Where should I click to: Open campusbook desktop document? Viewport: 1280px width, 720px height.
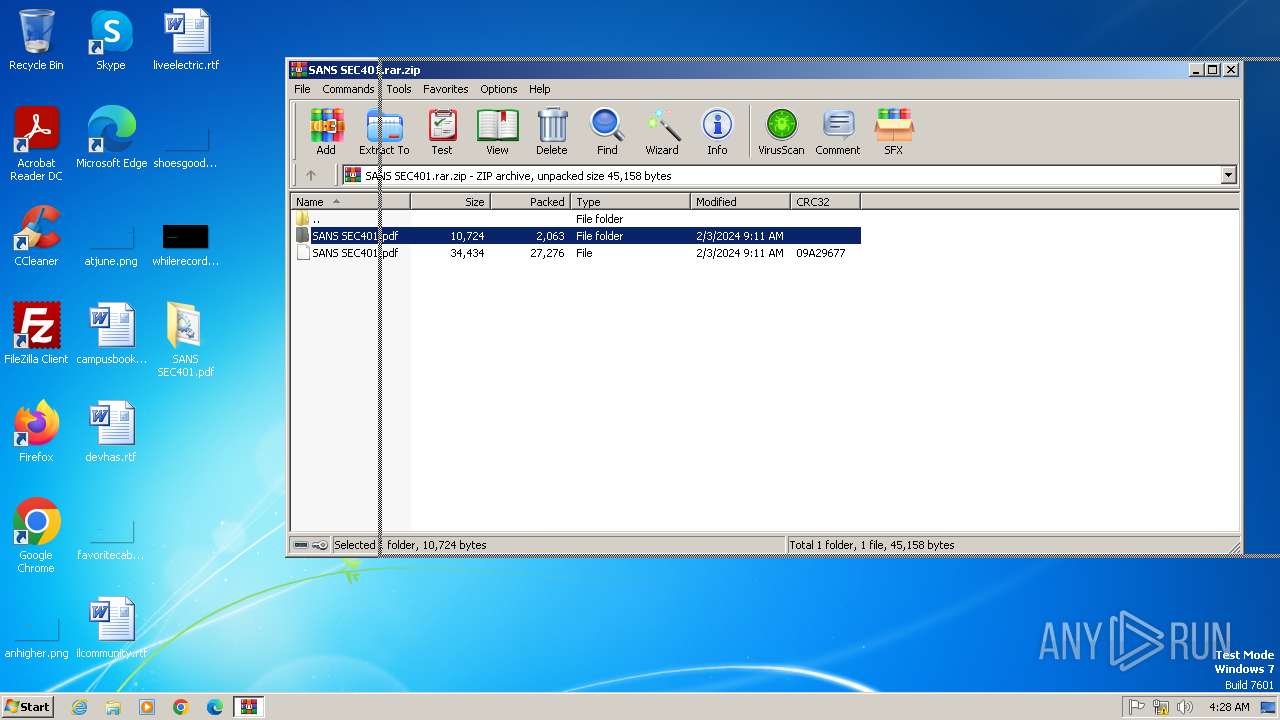111,334
